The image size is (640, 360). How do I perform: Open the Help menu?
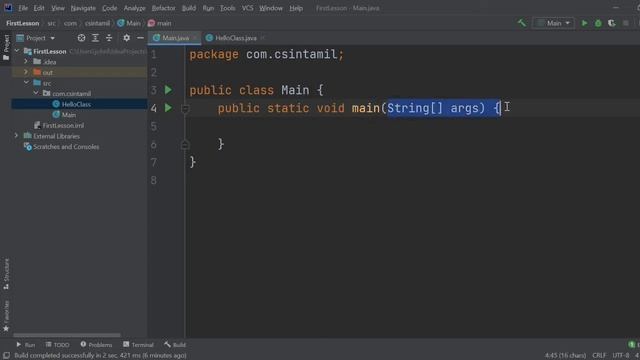click(x=296, y=8)
